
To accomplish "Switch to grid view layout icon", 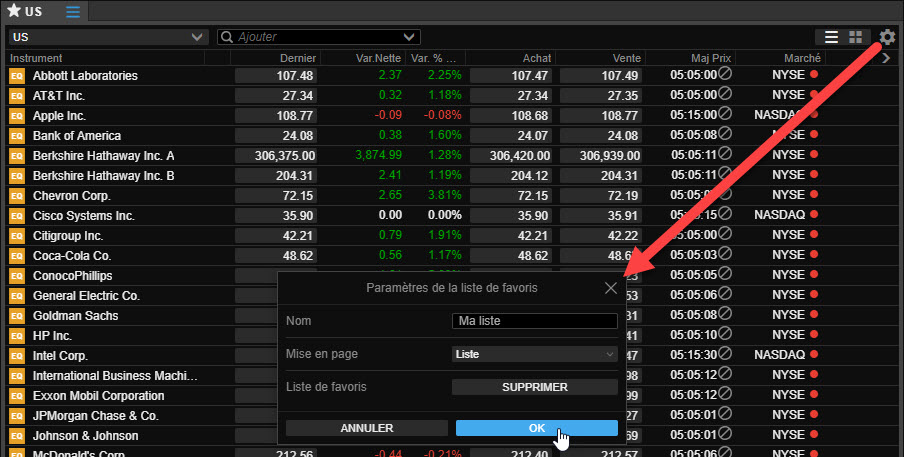I will tap(856, 37).
